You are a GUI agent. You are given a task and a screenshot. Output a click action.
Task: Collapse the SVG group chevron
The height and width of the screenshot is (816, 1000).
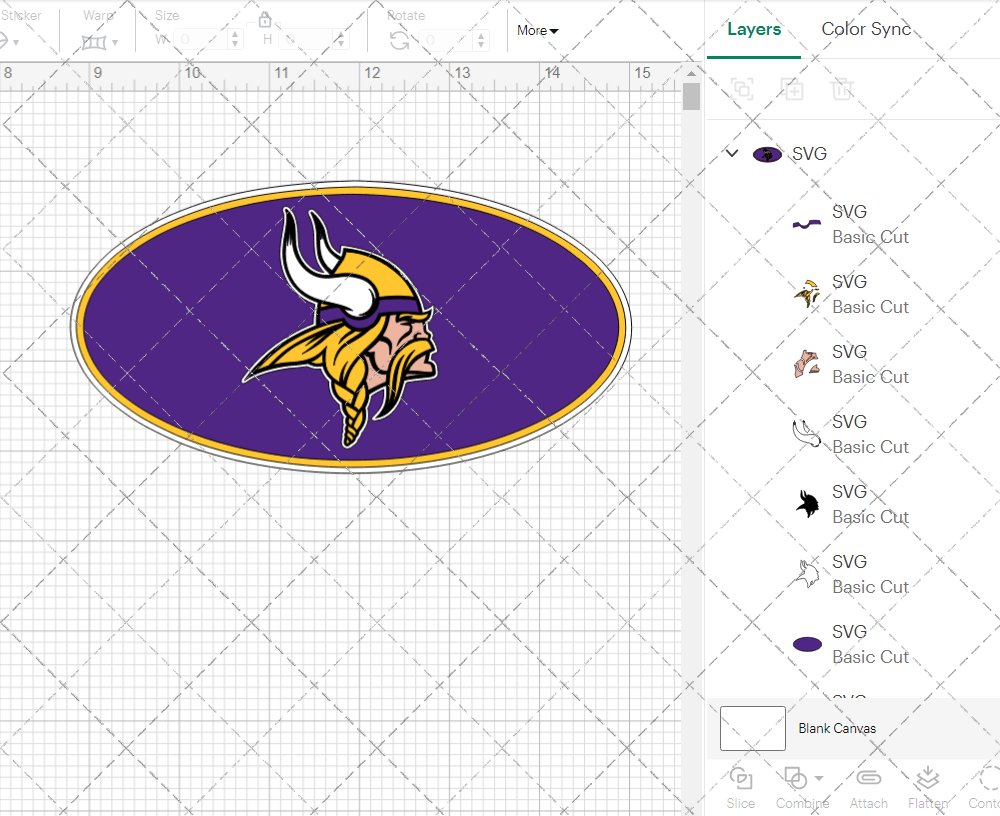(732, 154)
